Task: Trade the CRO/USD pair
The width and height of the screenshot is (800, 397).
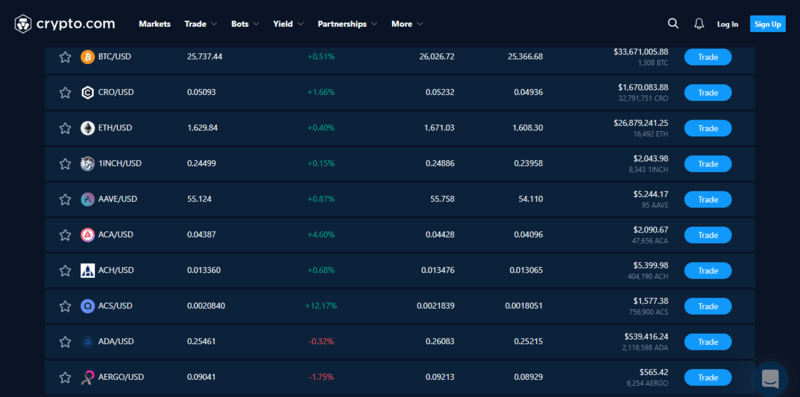Action: [x=708, y=93]
